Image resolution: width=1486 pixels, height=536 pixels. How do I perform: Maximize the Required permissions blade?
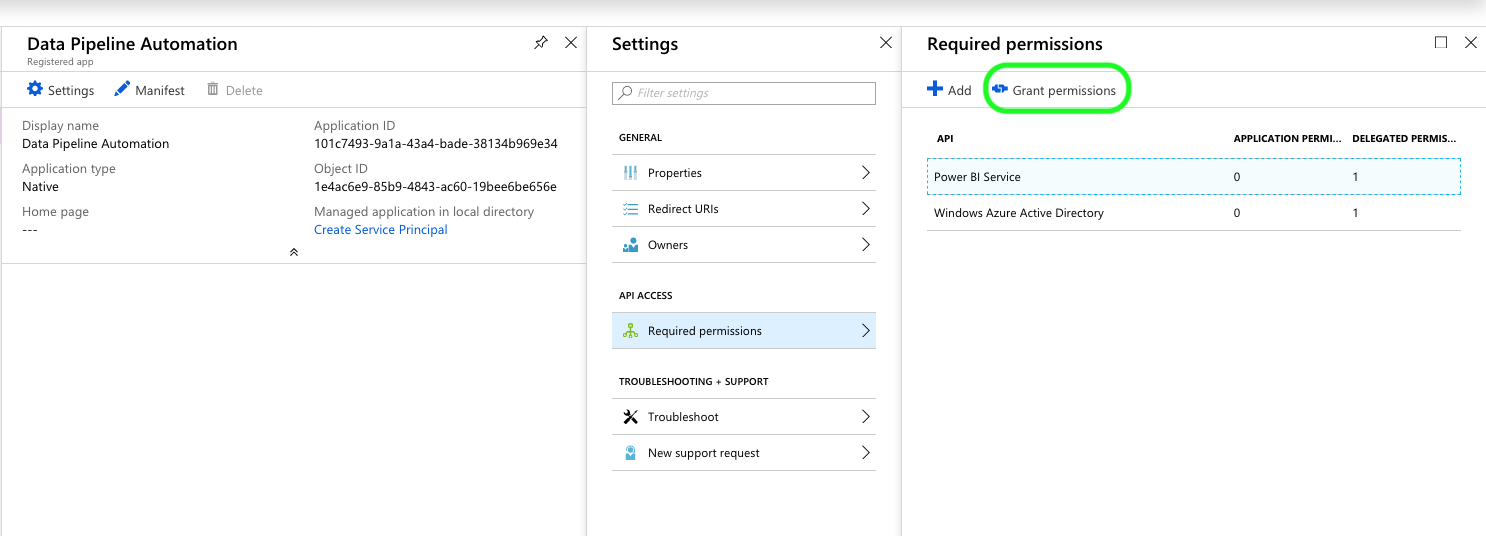click(1441, 43)
